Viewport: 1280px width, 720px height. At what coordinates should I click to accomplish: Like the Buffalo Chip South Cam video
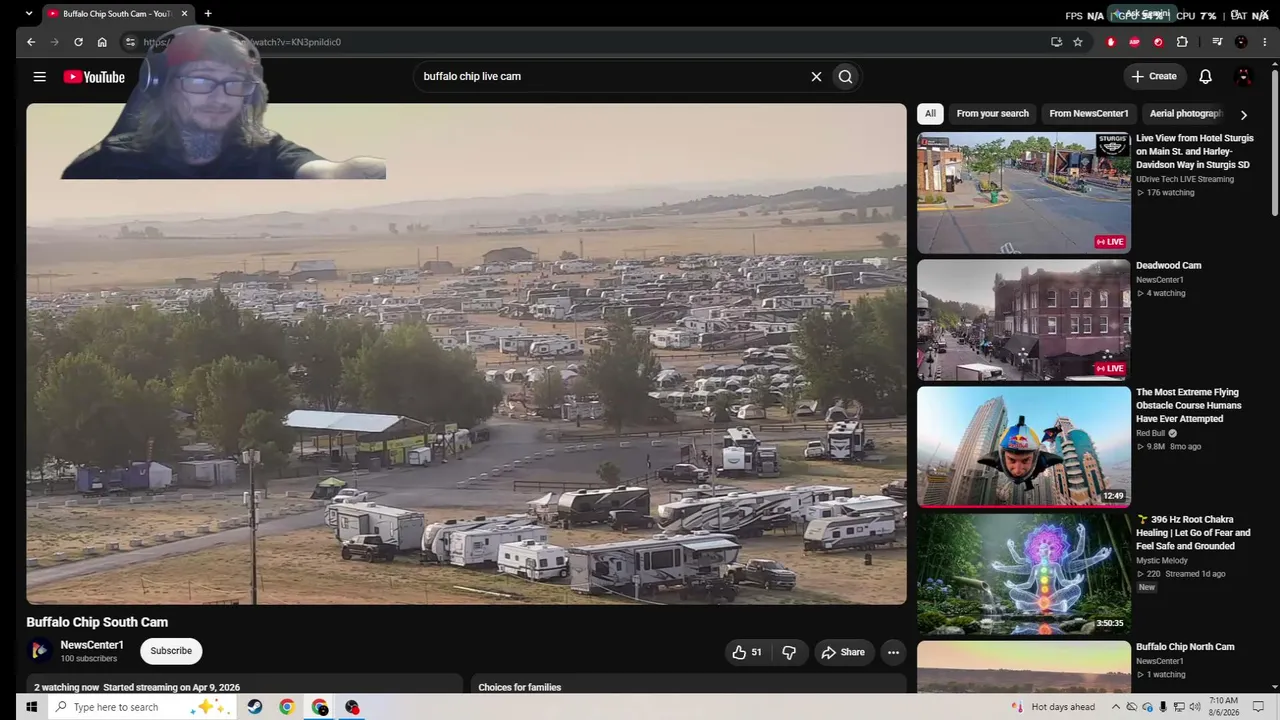(747, 652)
